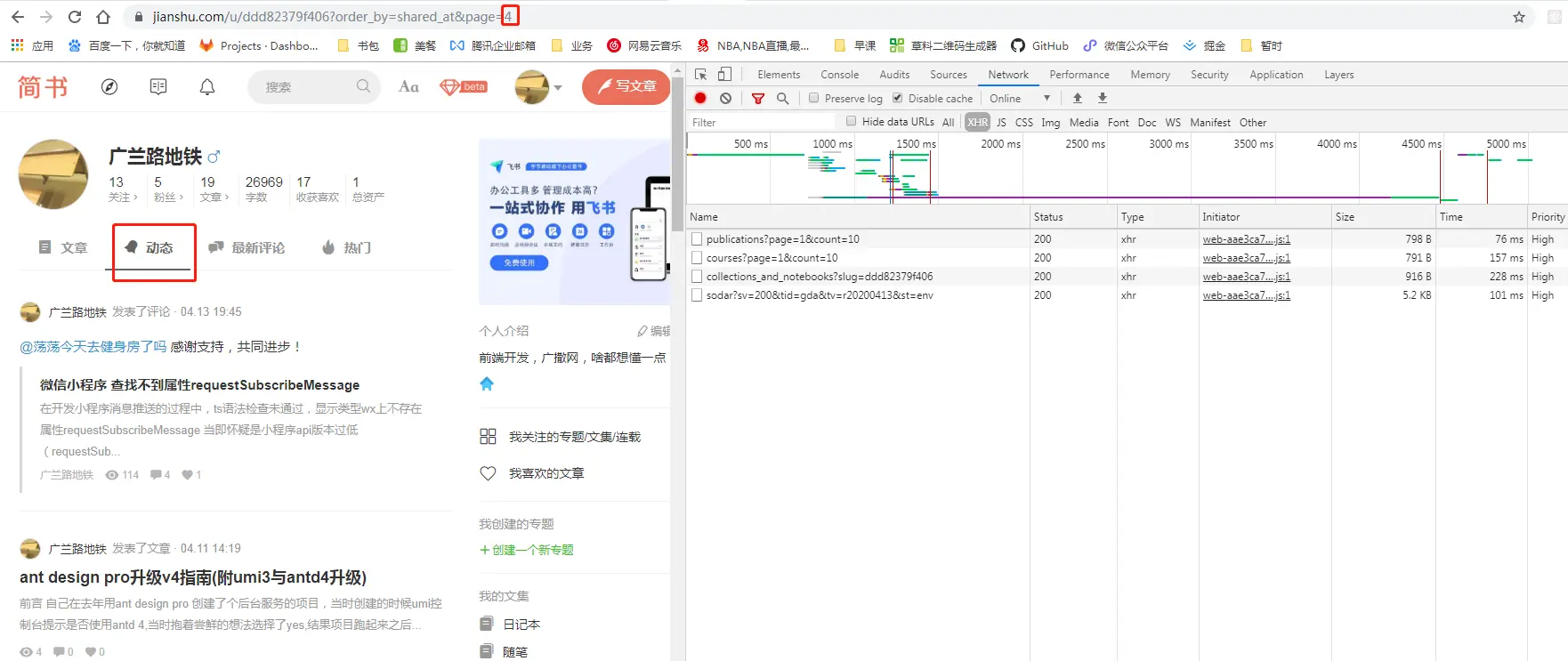Stop recording network log with red button
This screenshot has height=661, width=1568.
coord(700,98)
